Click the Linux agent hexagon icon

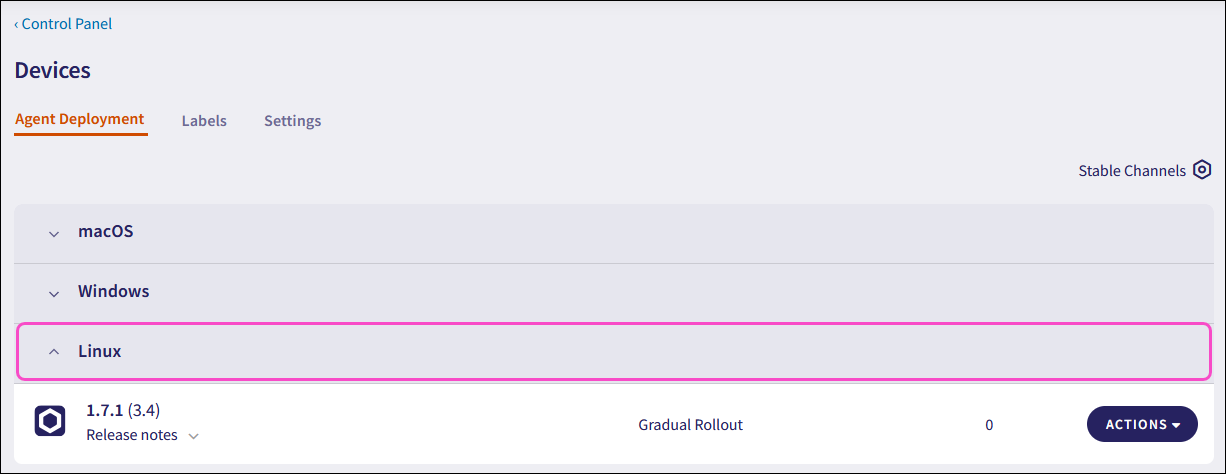pos(49,422)
